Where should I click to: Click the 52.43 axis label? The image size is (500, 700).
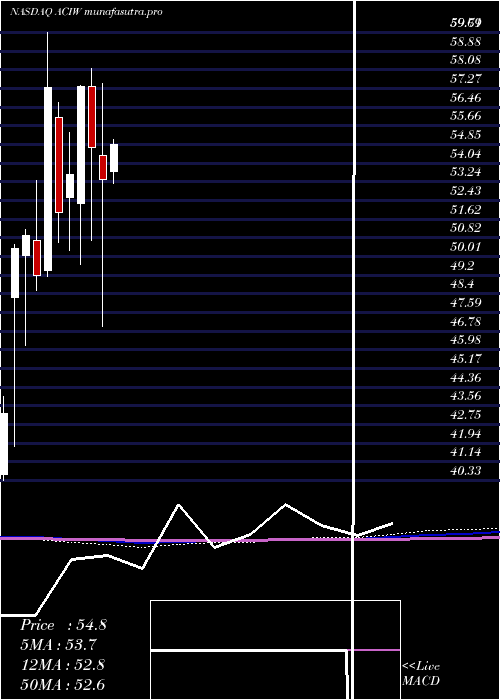466,191
